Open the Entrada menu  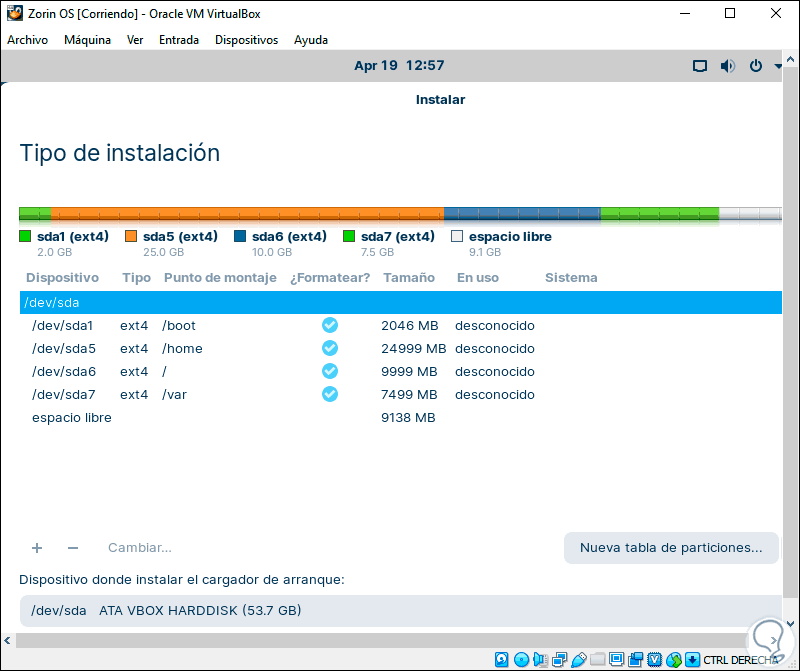(x=179, y=40)
